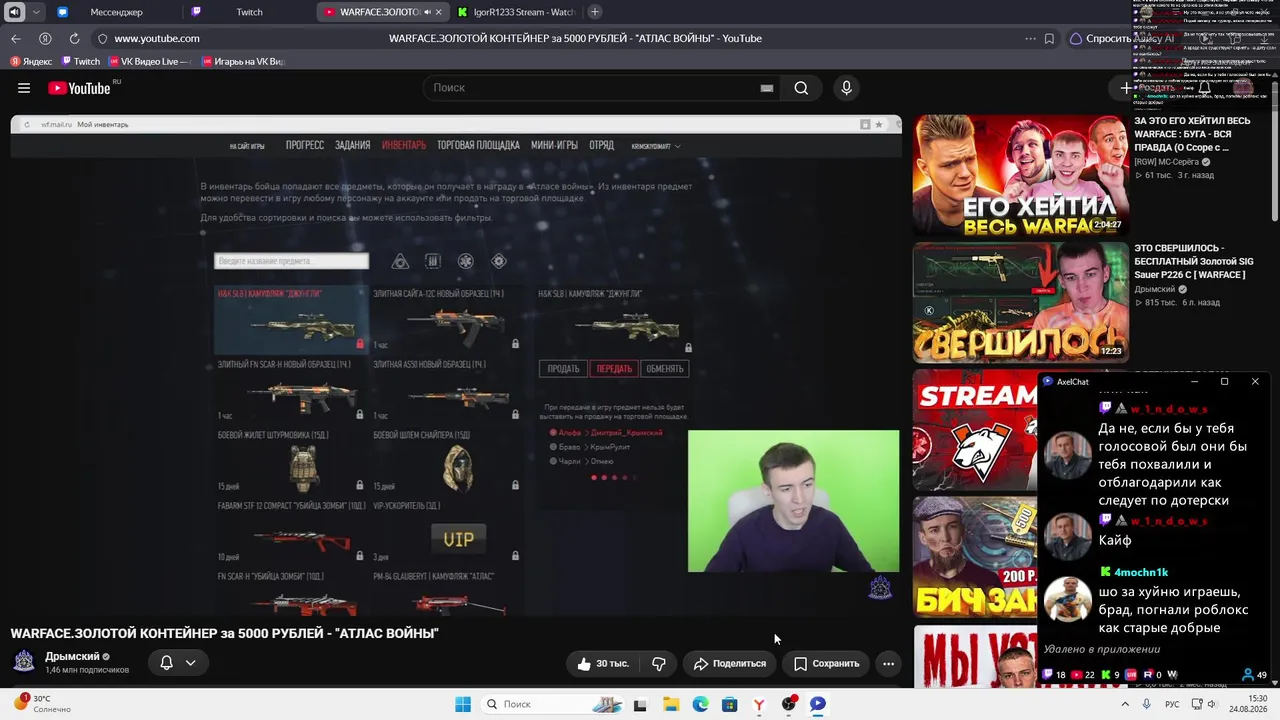The height and width of the screenshot is (720, 1280).
Task: Open the browser three-dot page menu
Action: [x=1030, y=39]
